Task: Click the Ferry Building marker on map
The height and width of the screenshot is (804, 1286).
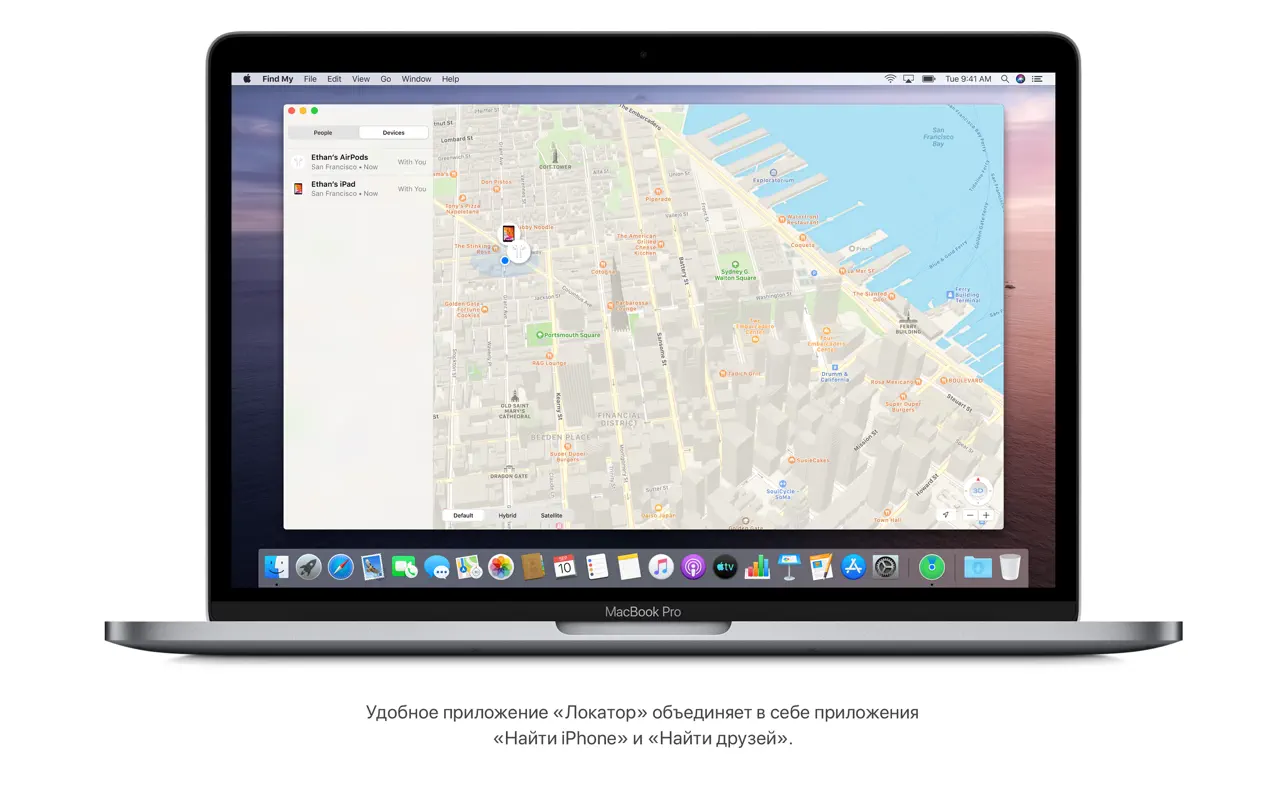Action: tap(909, 323)
